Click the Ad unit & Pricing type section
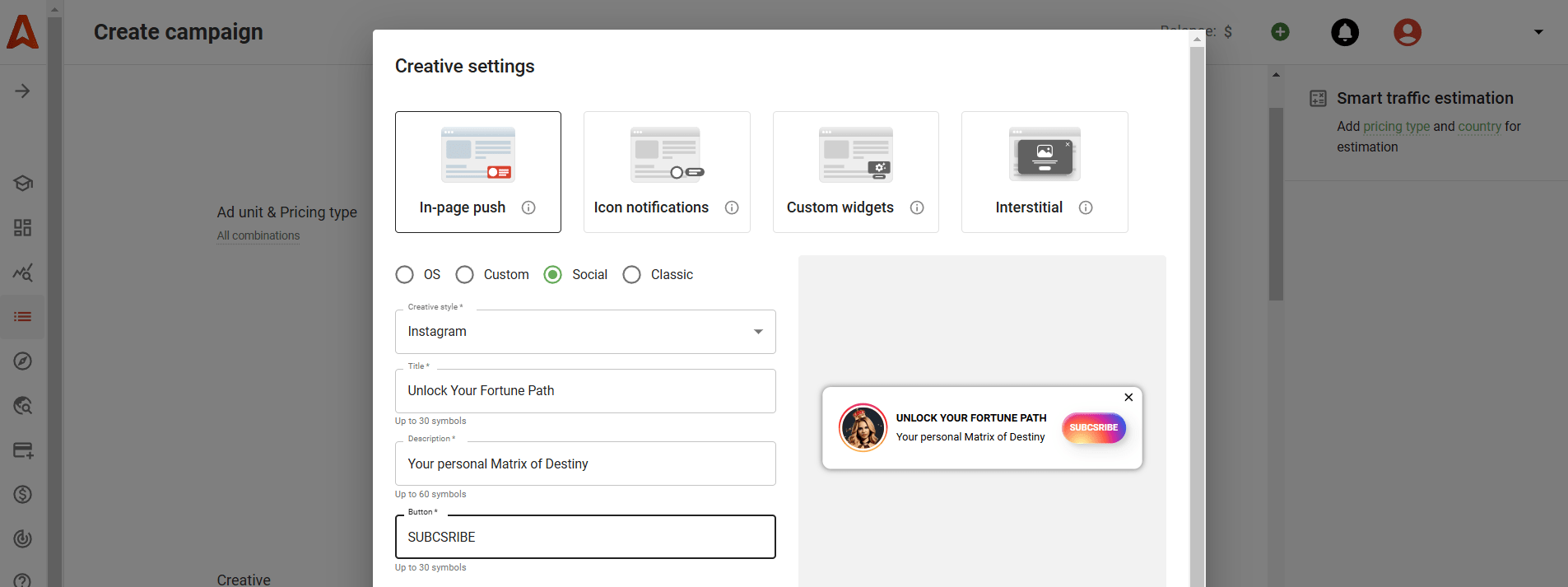Image resolution: width=1568 pixels, height=587 pixels. pos(287,212)
